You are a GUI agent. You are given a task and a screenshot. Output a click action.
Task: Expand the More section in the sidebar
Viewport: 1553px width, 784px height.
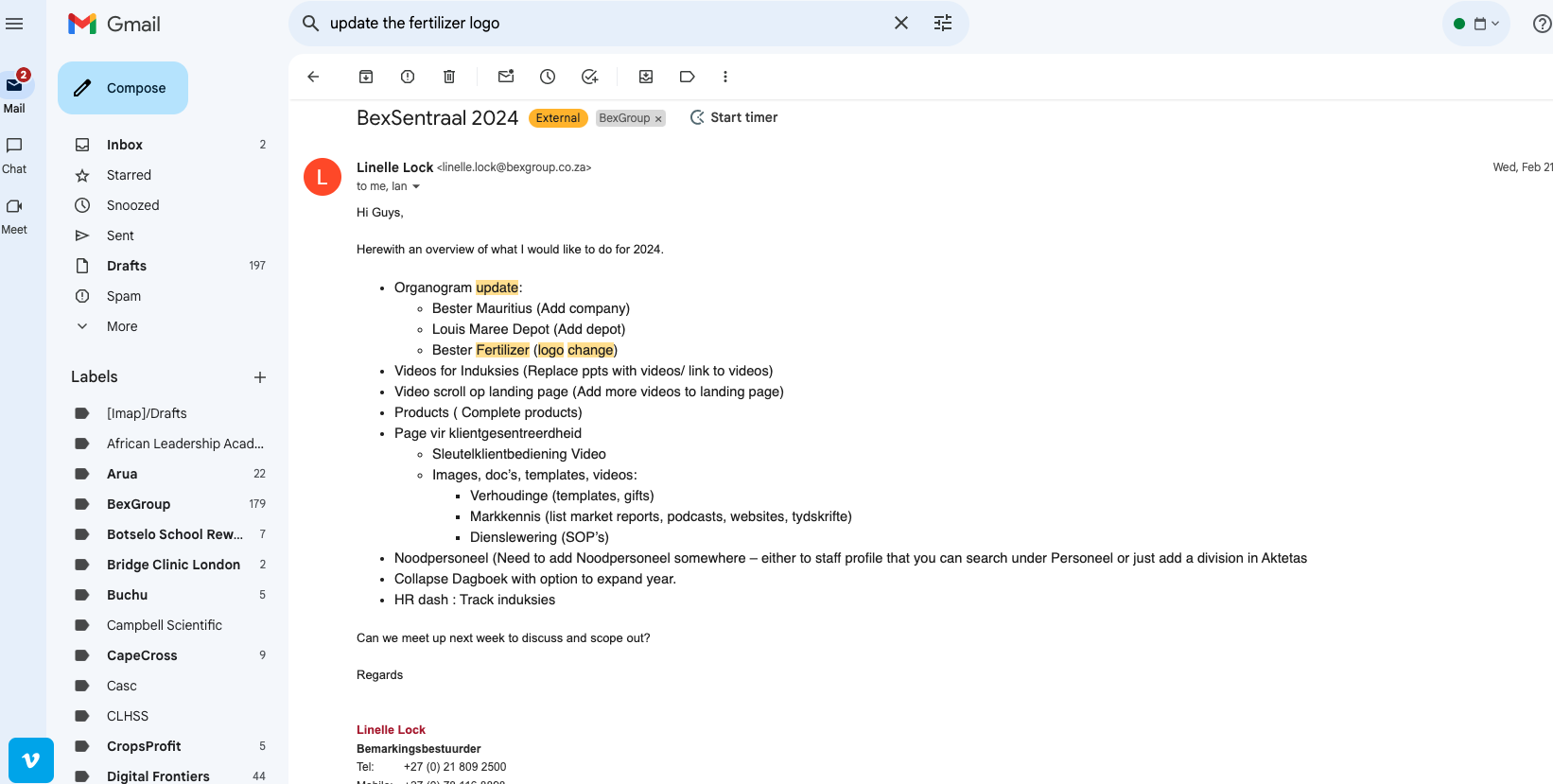point(122,326)
